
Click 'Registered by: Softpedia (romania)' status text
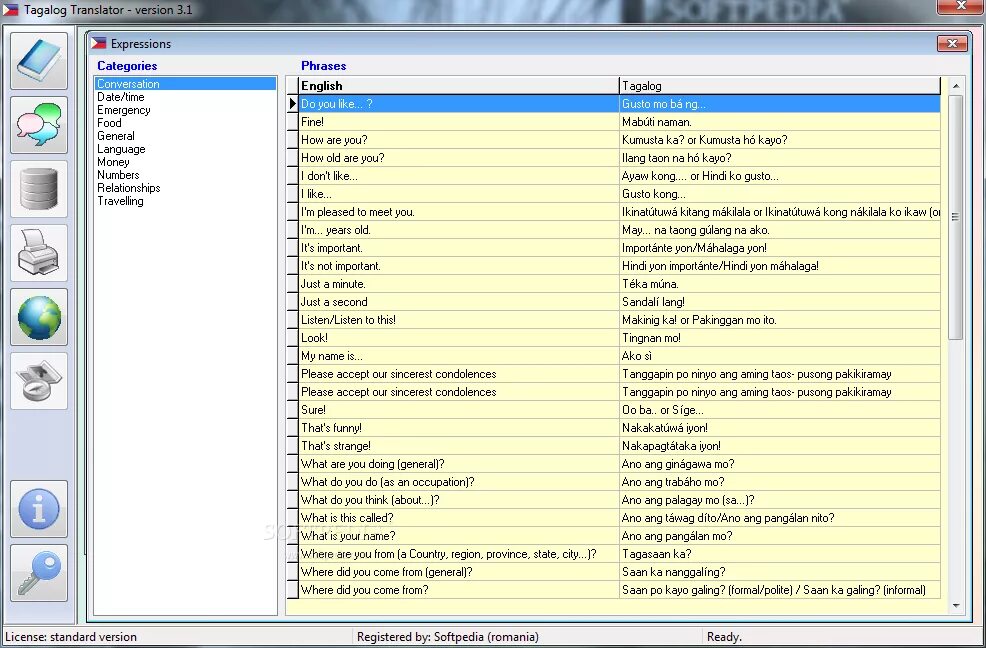point(448,637)
